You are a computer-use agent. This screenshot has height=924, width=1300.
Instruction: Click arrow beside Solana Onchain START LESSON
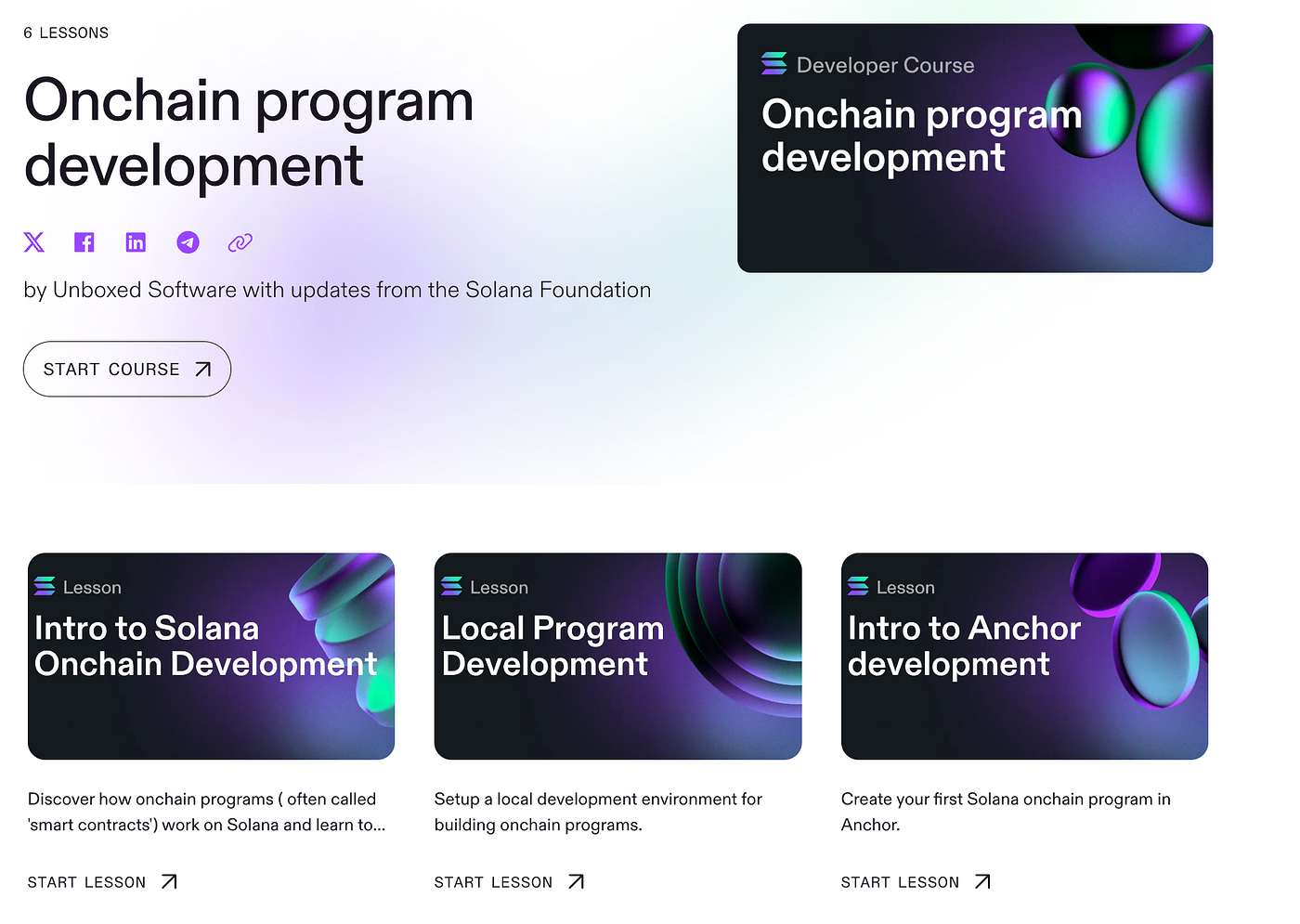tap(169, 881)
